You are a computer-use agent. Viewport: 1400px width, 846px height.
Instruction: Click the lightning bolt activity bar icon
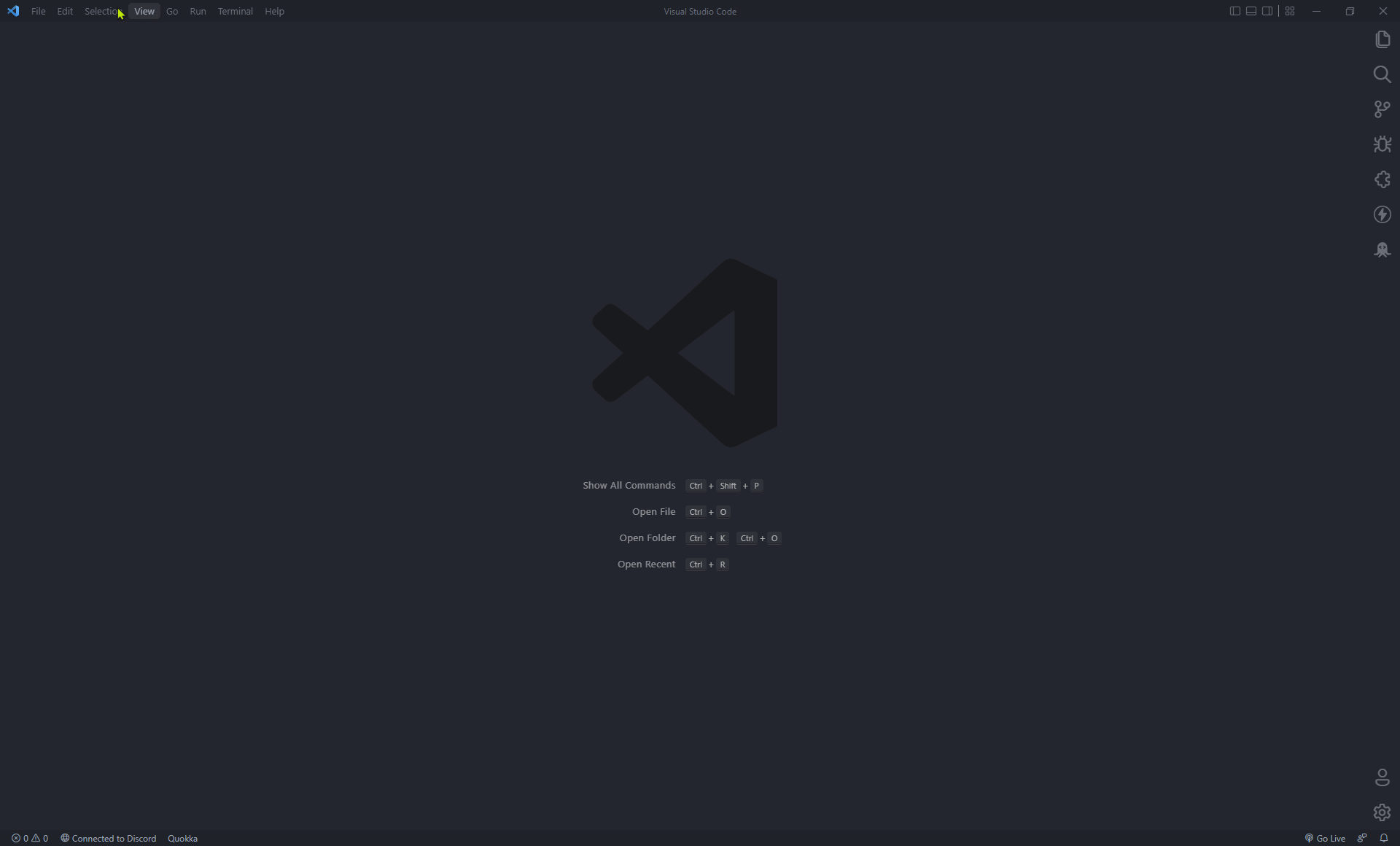[1382, 214]
